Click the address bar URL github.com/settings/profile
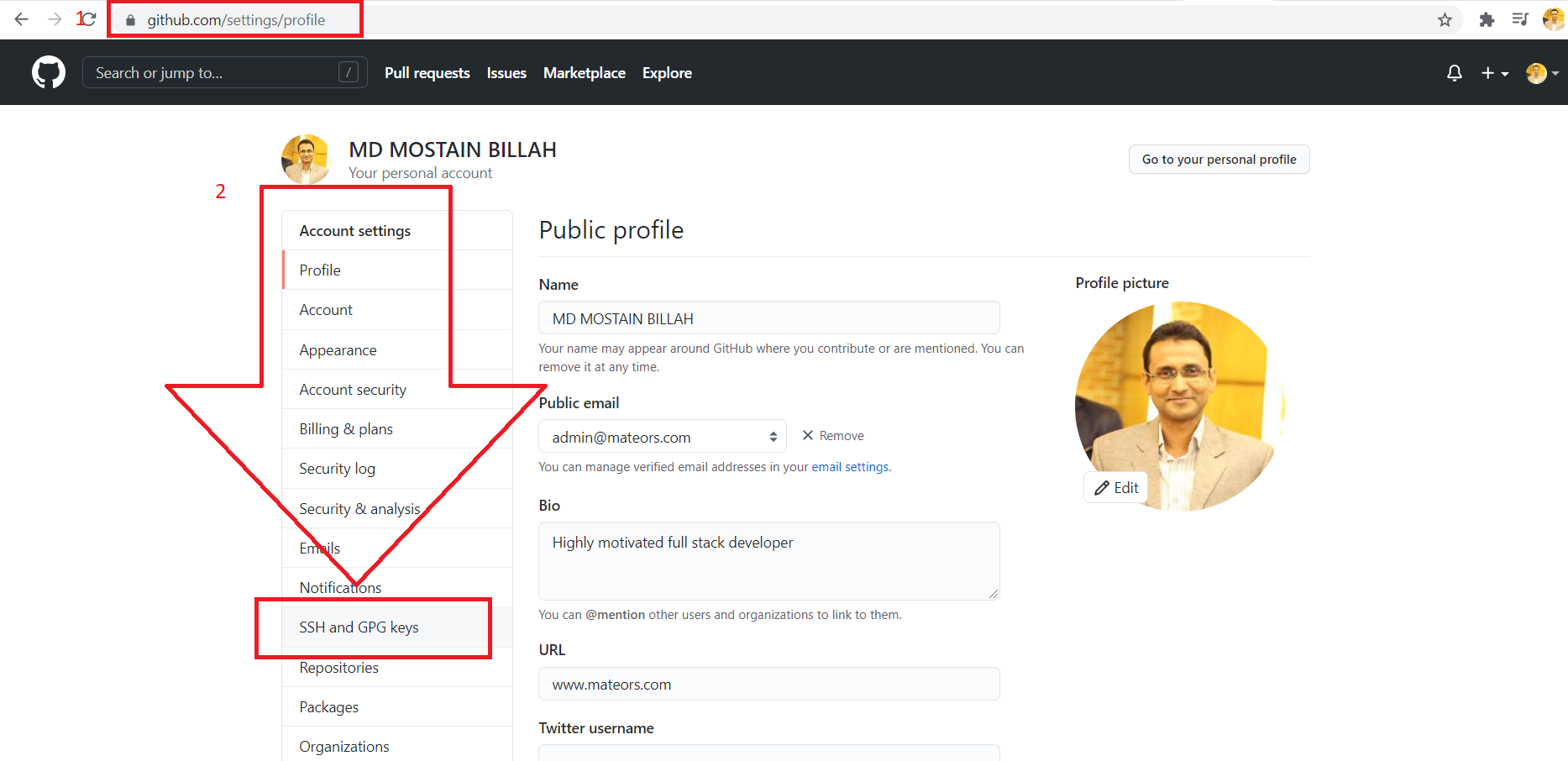 coord(236,20)
